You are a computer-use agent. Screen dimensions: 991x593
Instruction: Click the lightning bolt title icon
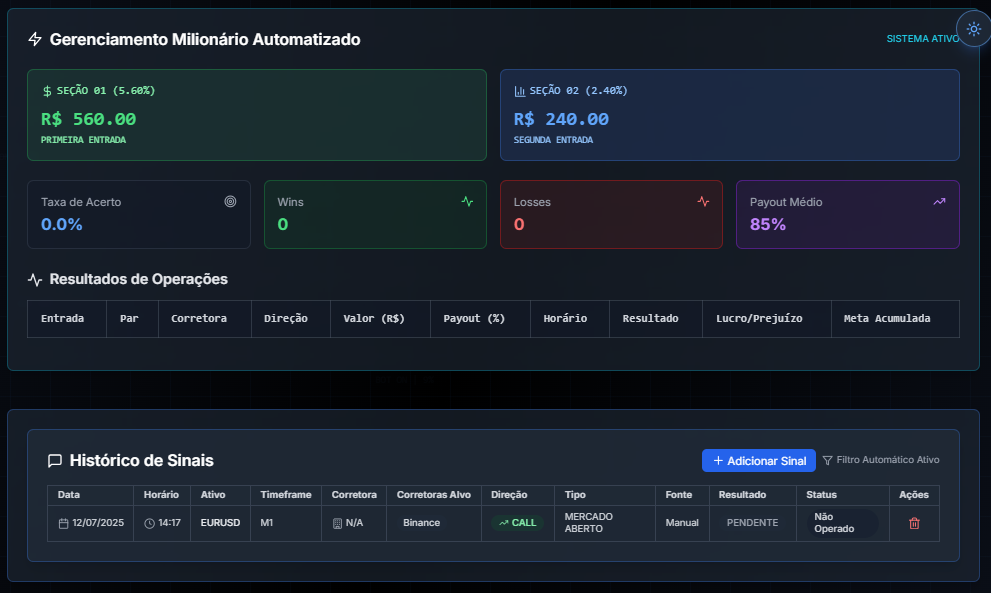pyautogui.click(x=35, y=39)
